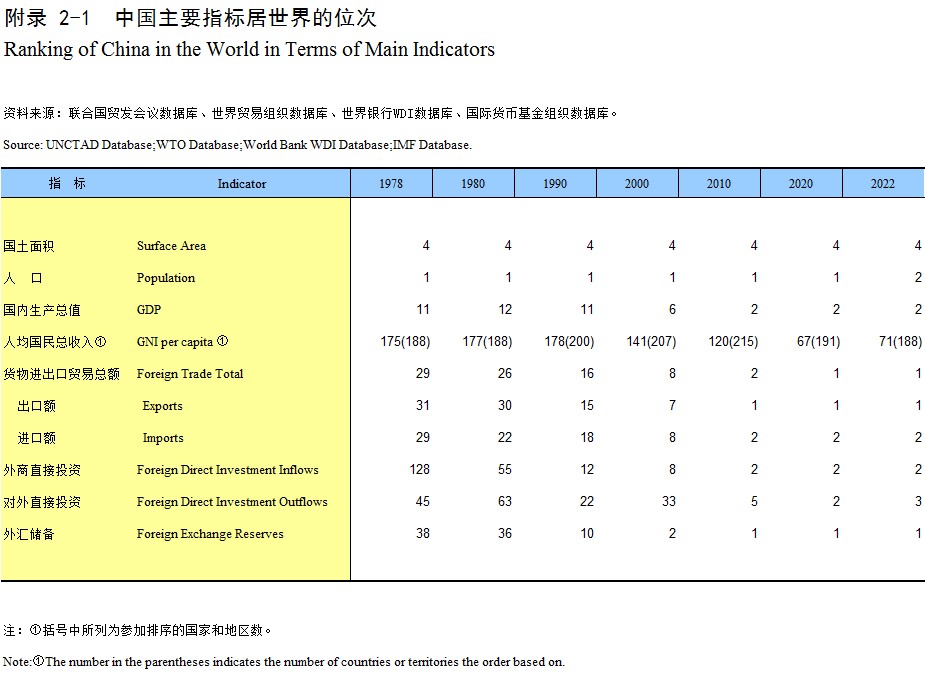Click GNI cell value 67(191)
925x678 pixels.
818,342
